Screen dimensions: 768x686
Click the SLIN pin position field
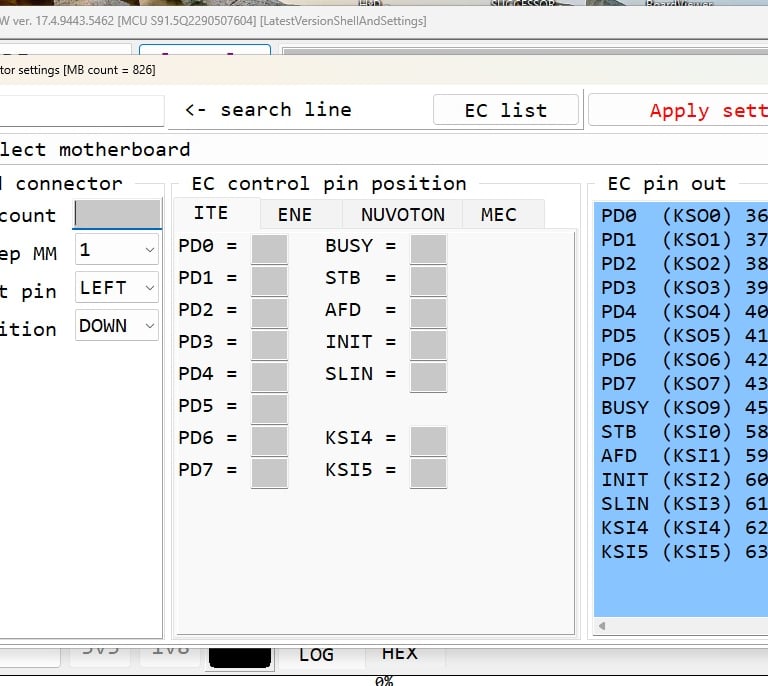point(429,377)
